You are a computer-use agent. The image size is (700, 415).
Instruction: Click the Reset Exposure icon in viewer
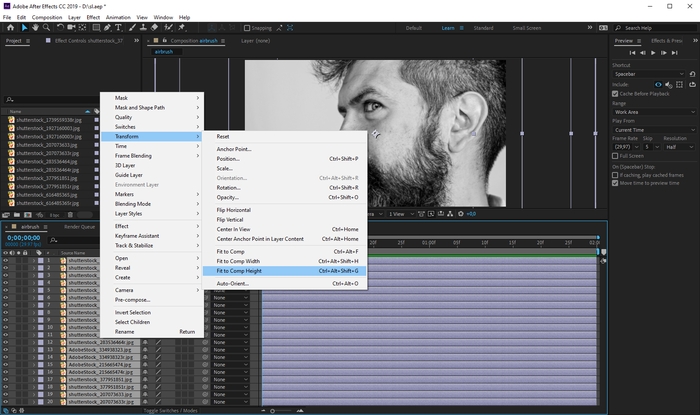pyautogui.click(x=461, y=214)
